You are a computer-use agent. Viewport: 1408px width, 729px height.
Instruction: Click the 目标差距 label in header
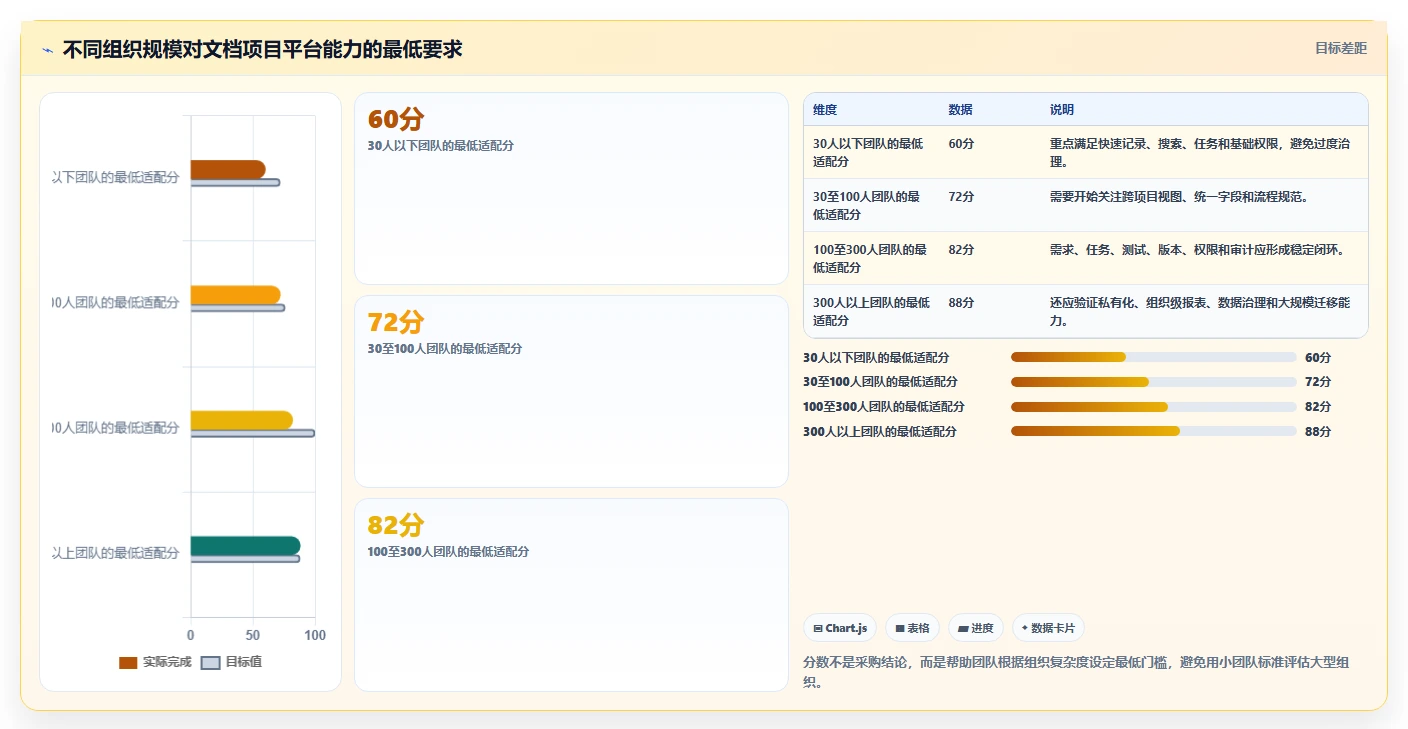point(1340,48)
